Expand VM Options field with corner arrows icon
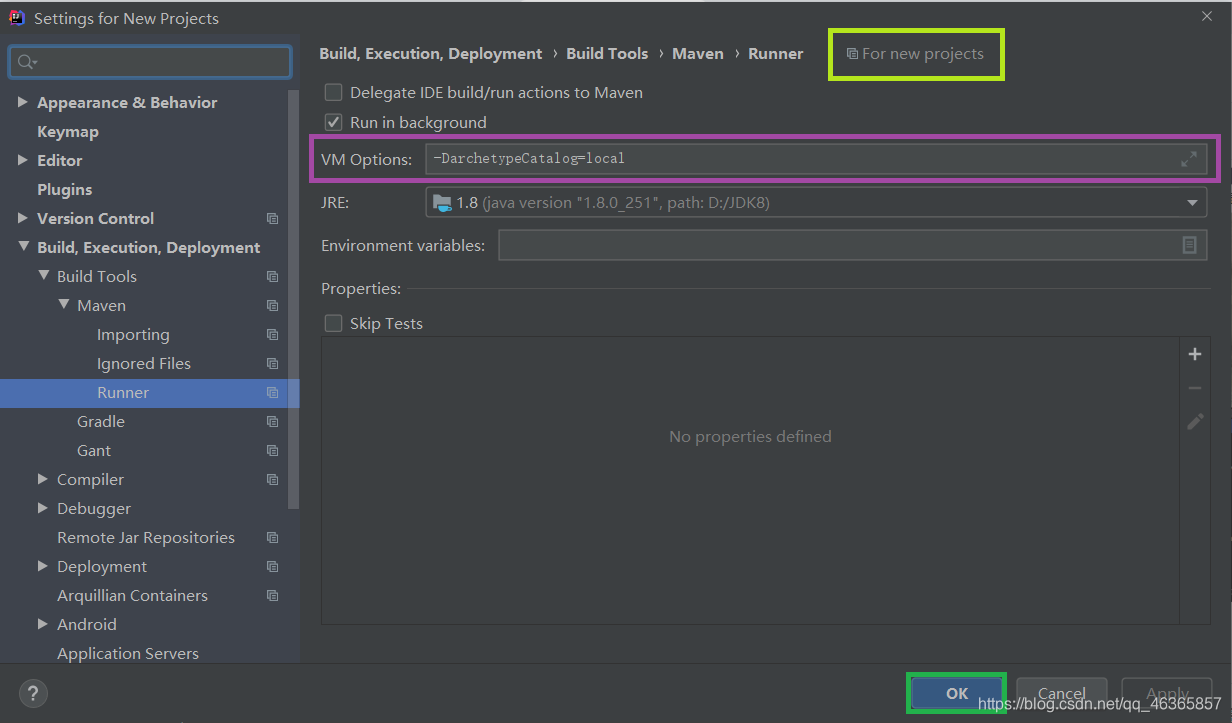1232x723 pixels. (1189, 158)
